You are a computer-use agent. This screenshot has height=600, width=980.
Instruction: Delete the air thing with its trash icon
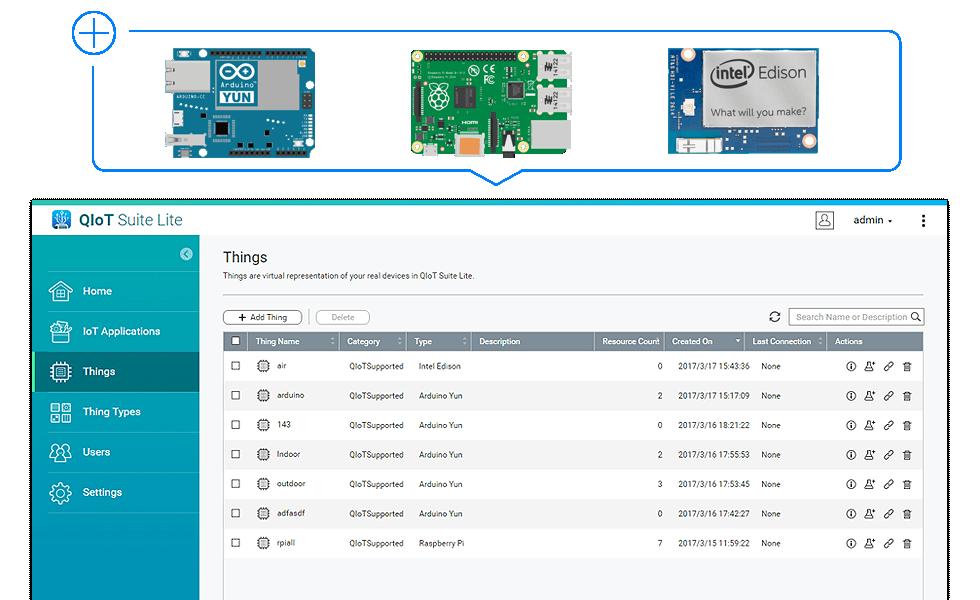coord(907,366)
